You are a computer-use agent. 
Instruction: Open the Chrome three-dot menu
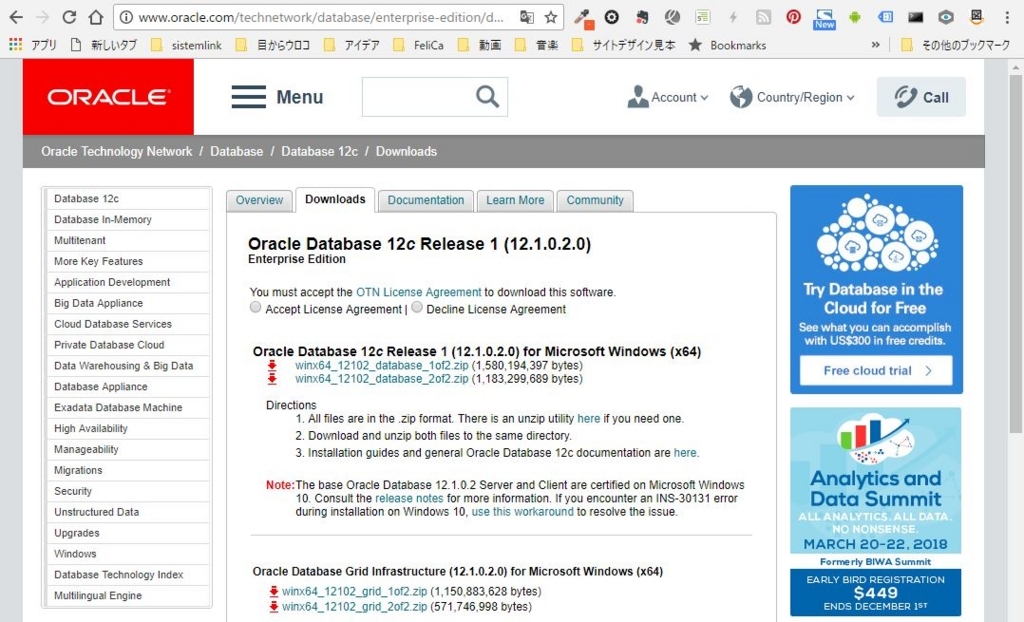(1006, 18)
